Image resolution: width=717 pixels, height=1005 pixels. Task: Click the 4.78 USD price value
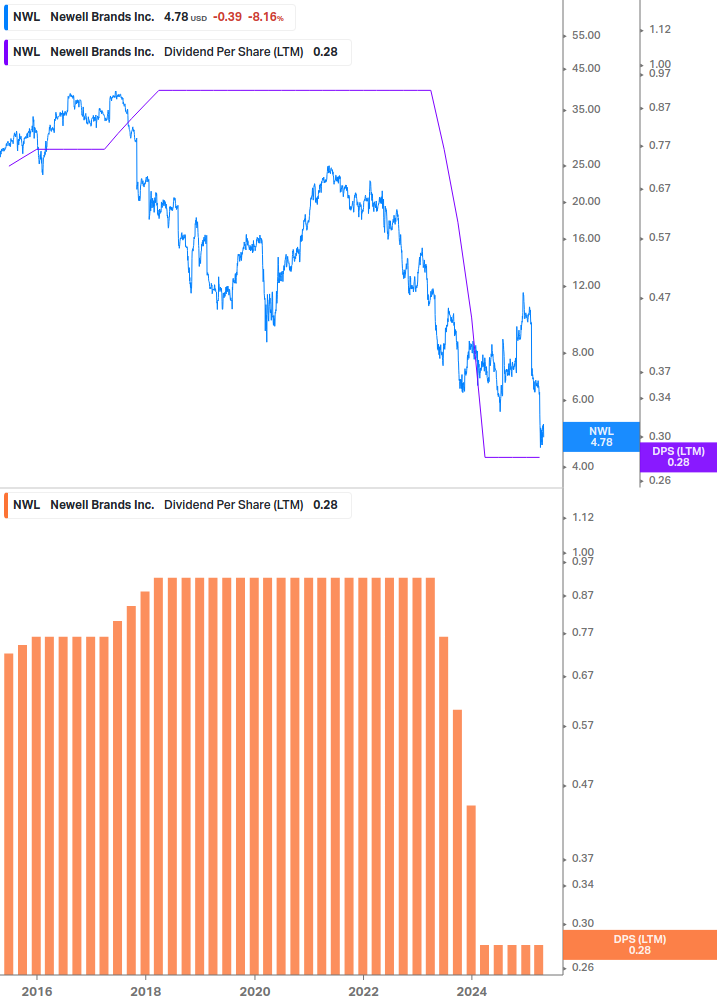click(185, 17)
